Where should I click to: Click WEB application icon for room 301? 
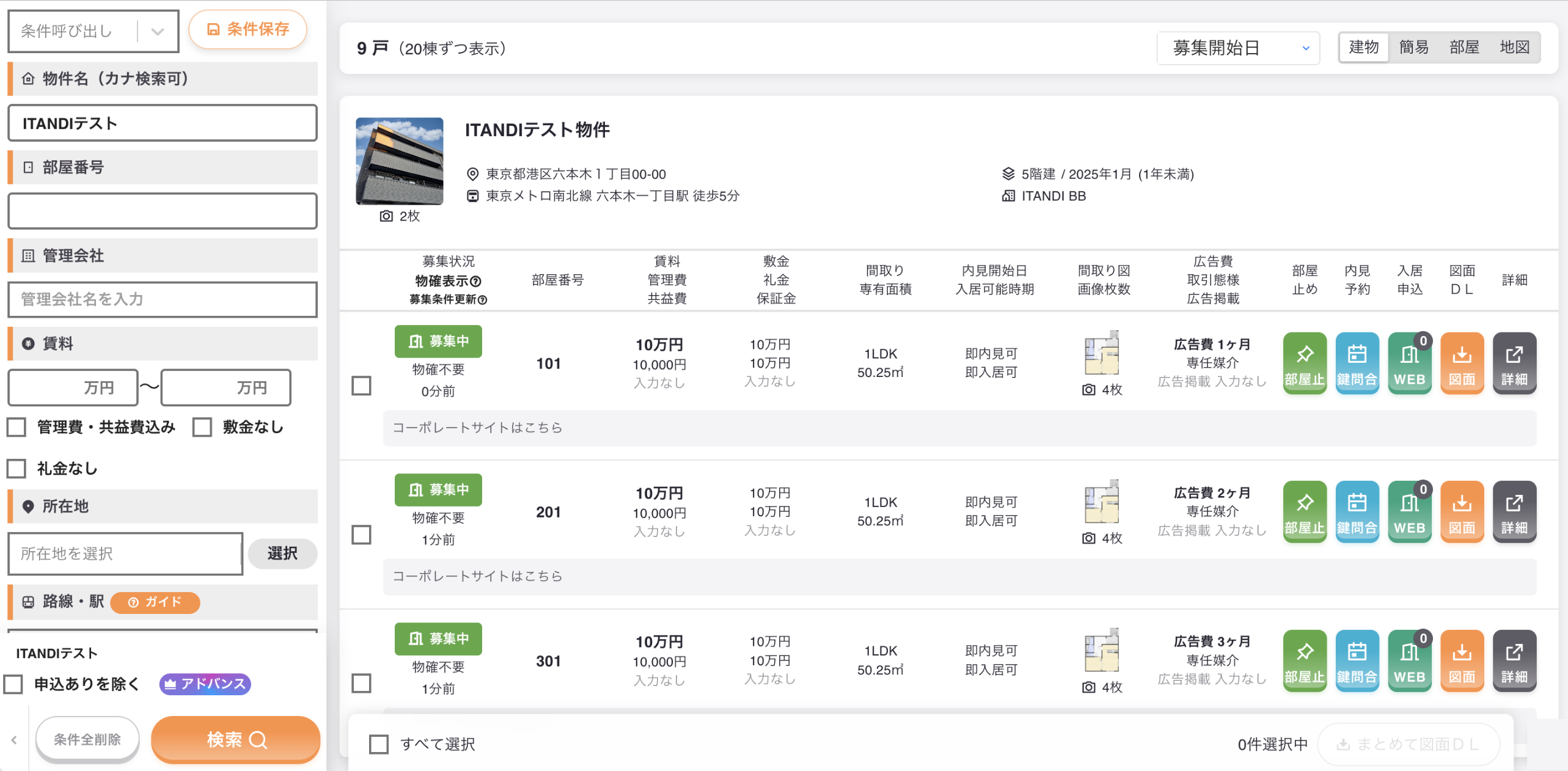tap(1409, 660)
